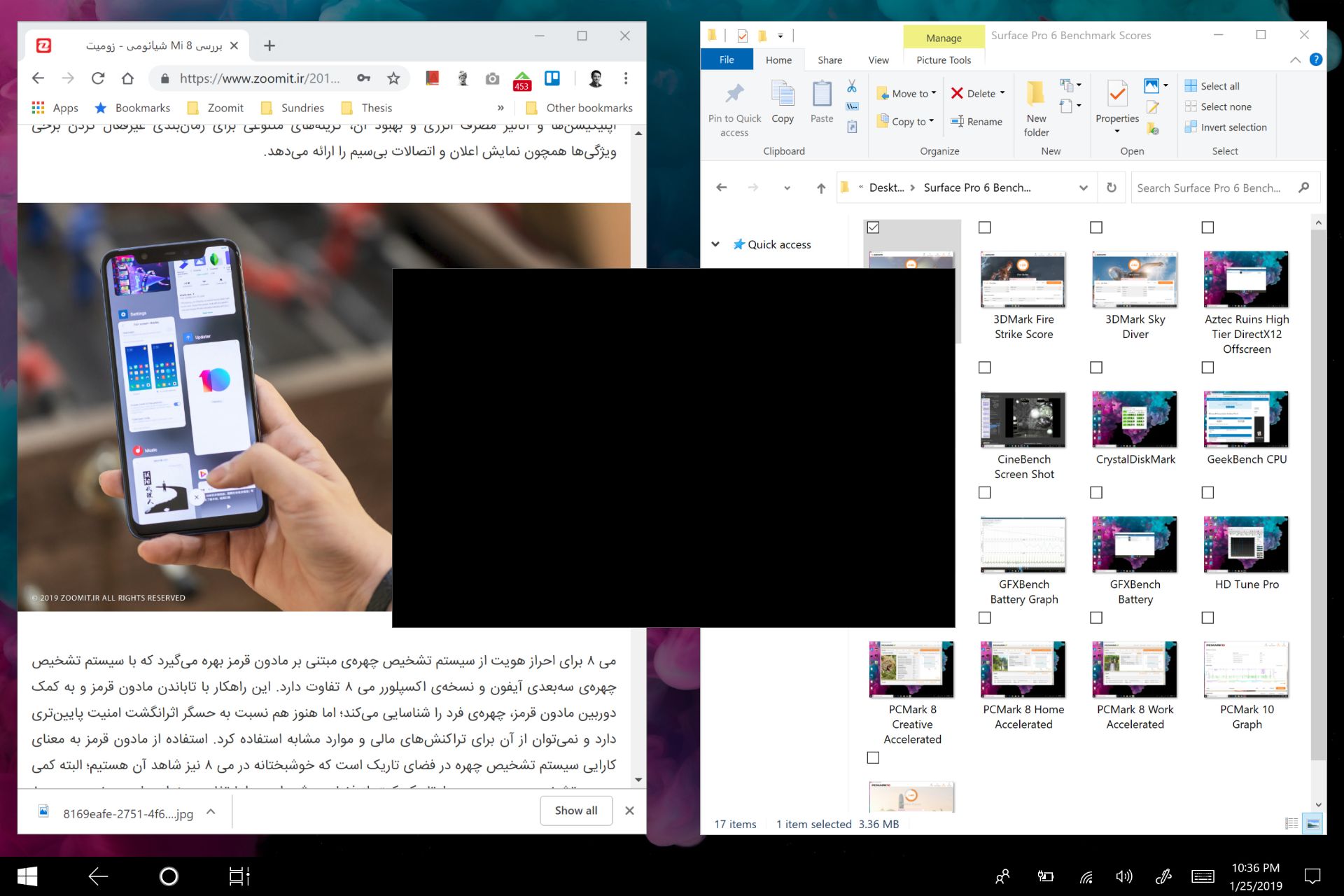Viewport: 1344px width, 896px height.
Task: Expand the address bar history dropdown
Action: [x=1084, y=188]
